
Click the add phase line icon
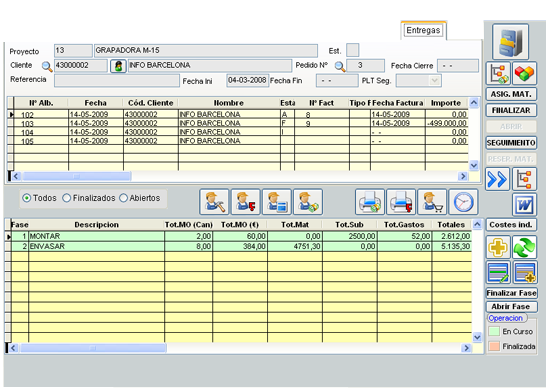pos(525,273)
